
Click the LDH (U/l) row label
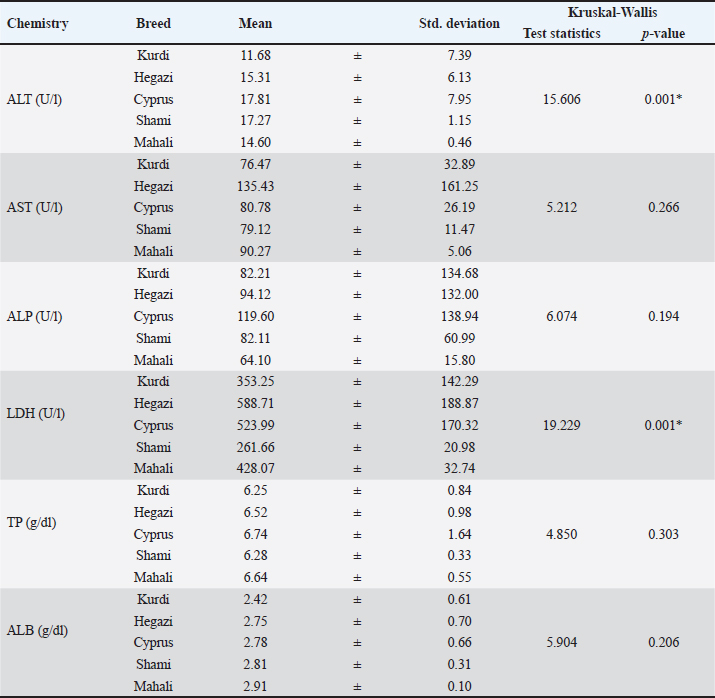point(35,425)
